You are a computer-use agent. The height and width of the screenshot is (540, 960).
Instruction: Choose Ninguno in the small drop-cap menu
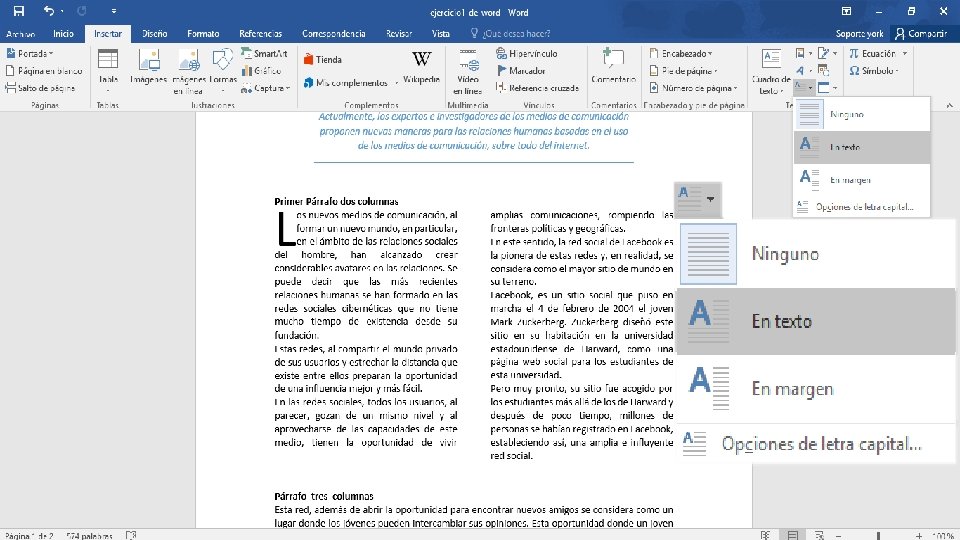click(861, 114)
